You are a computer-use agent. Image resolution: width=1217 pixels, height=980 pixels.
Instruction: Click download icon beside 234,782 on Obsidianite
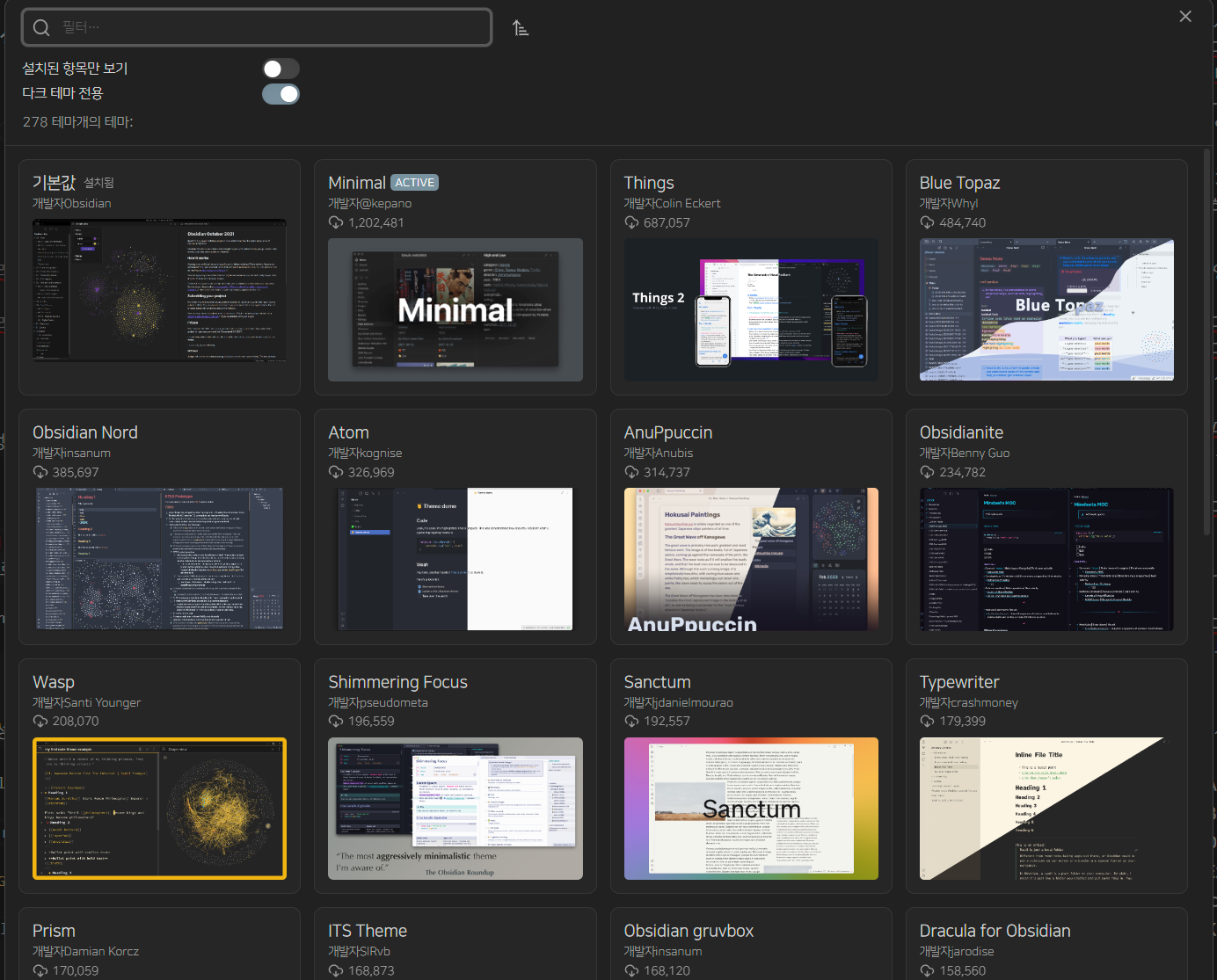pos(927,472)
